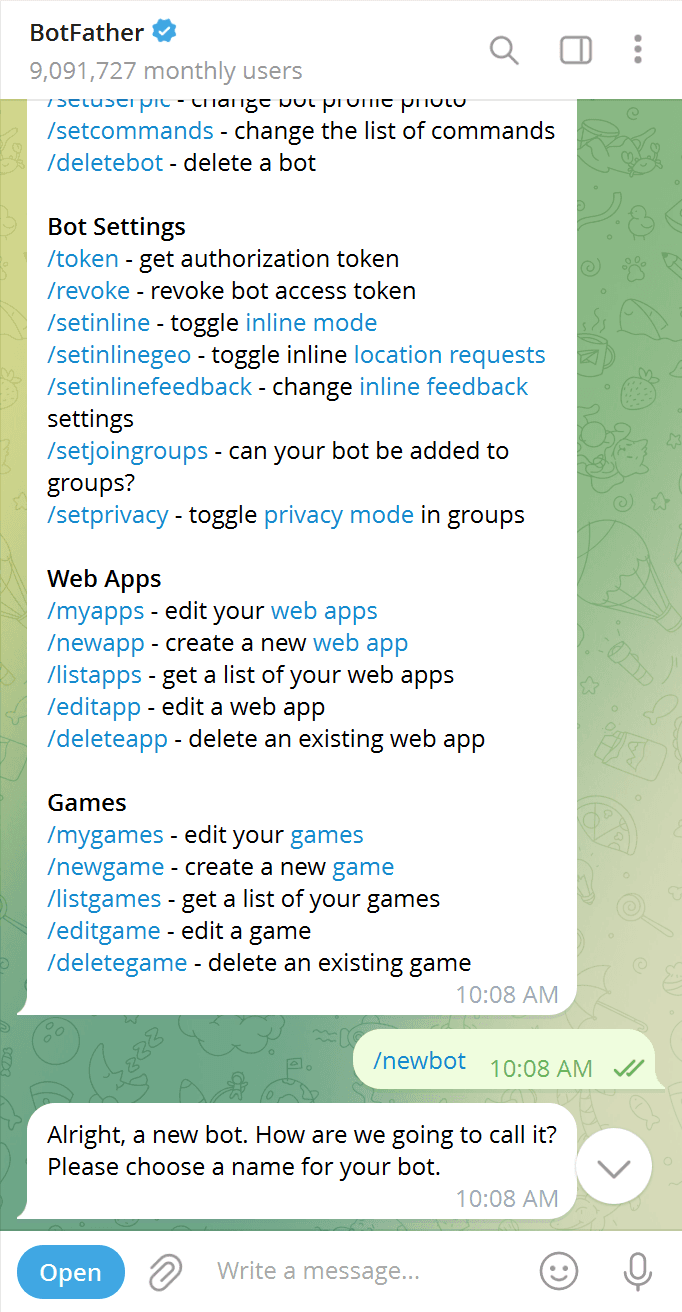Click the blue Open button

(71, 1272)
